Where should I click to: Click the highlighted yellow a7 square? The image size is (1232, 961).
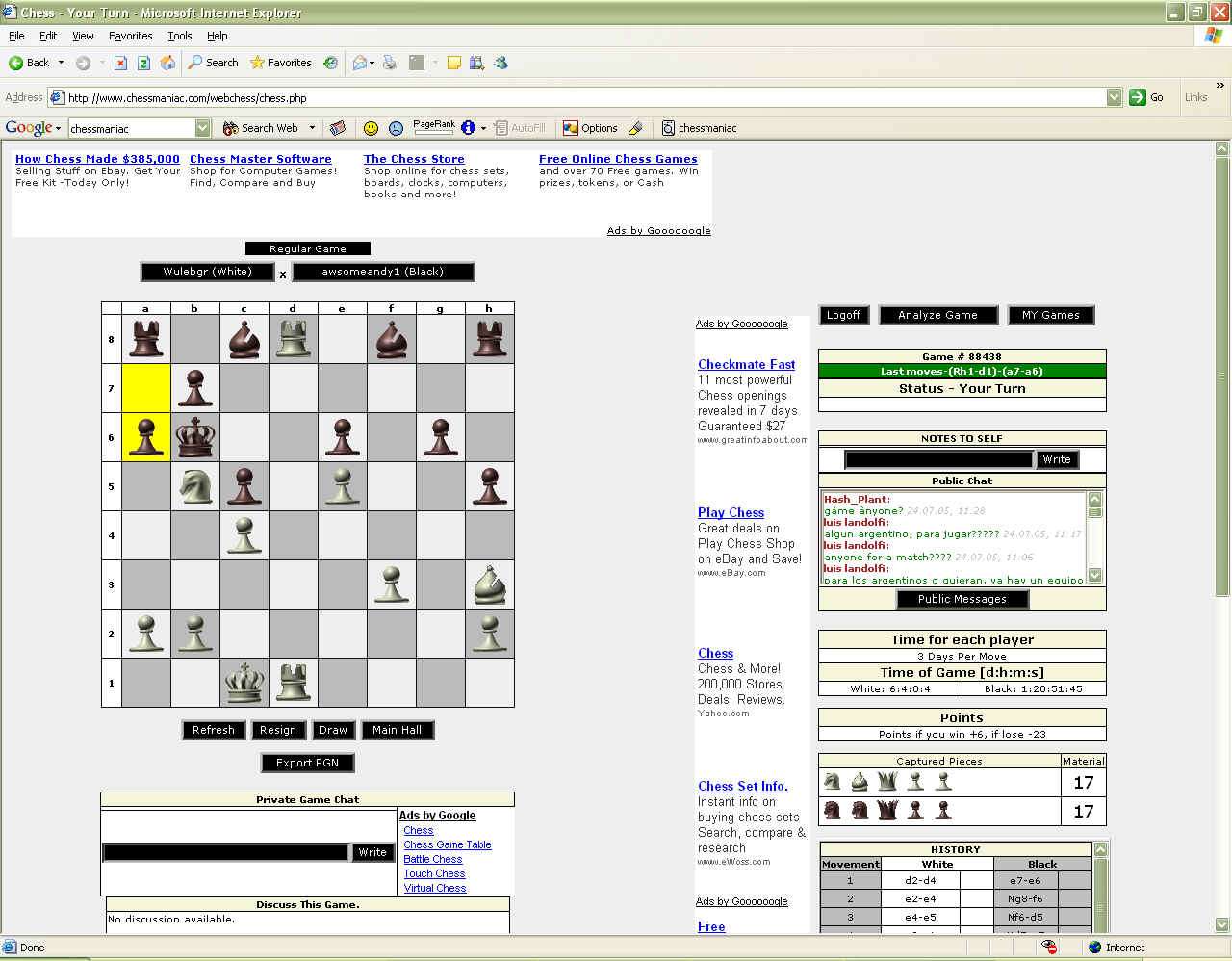click(145, 388)
